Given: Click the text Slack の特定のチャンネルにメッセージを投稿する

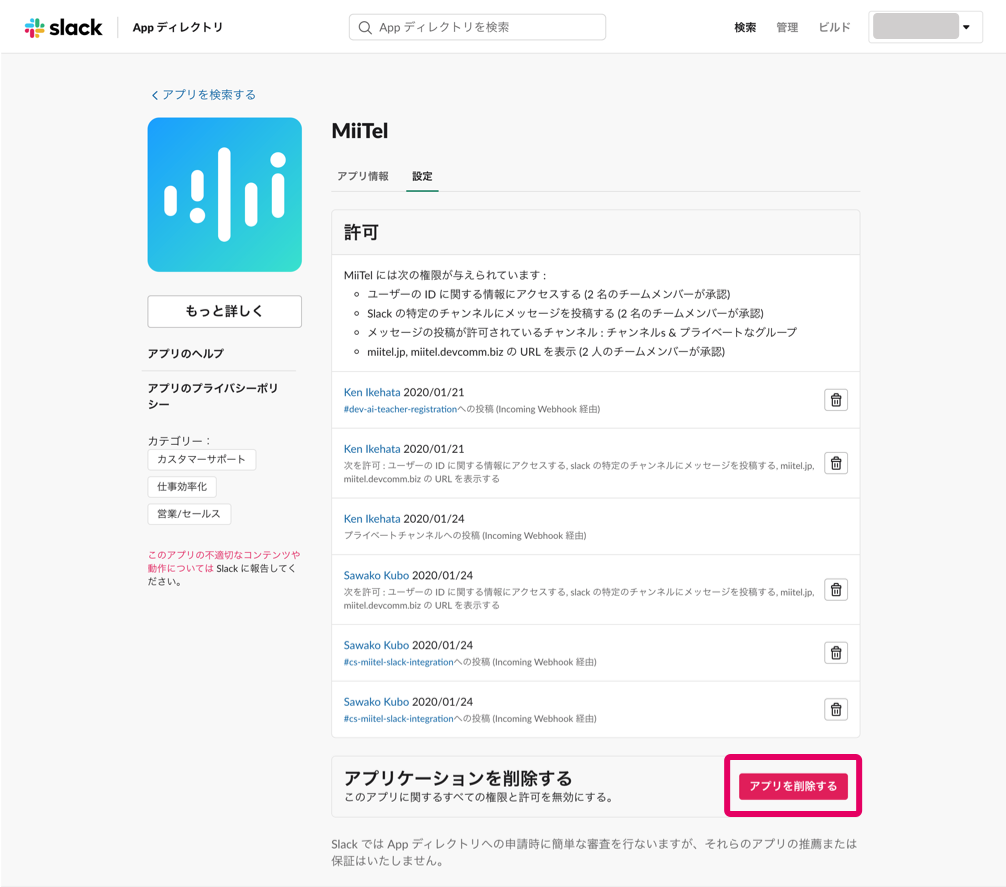Looking at the screenshot, I should click(491, 314).
